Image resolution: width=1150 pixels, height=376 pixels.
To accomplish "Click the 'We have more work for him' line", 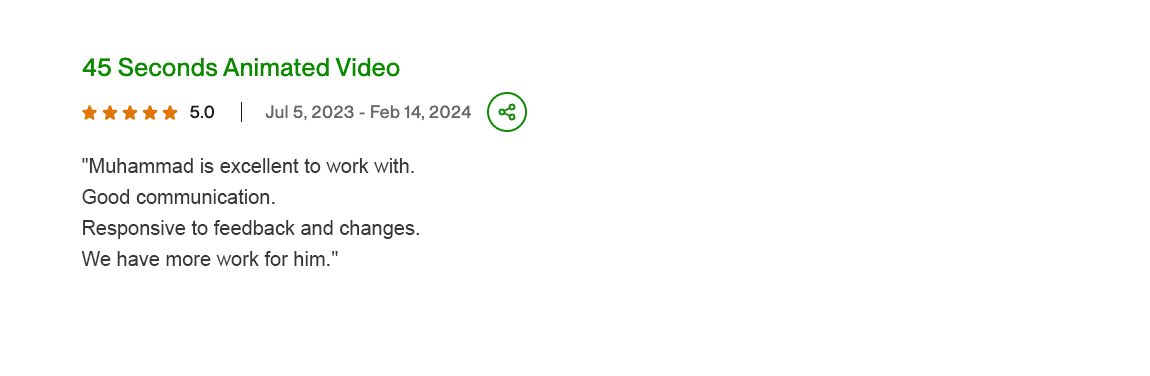I will pyautogui.click(x=210, y=259).
